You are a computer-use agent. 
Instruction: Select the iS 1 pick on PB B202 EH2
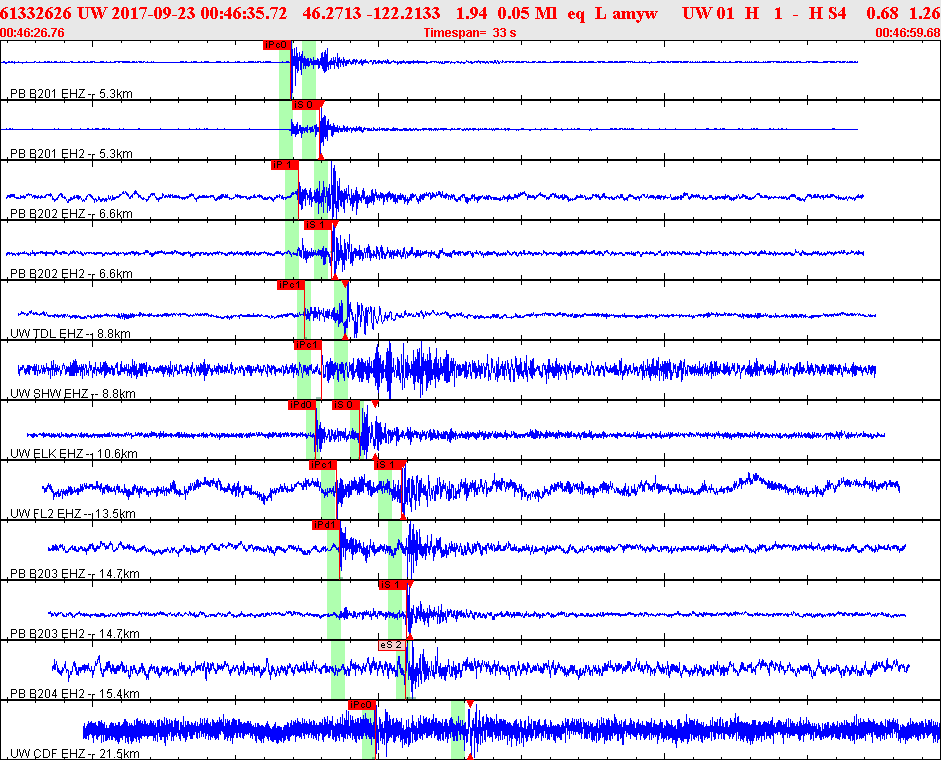(317, 225)
